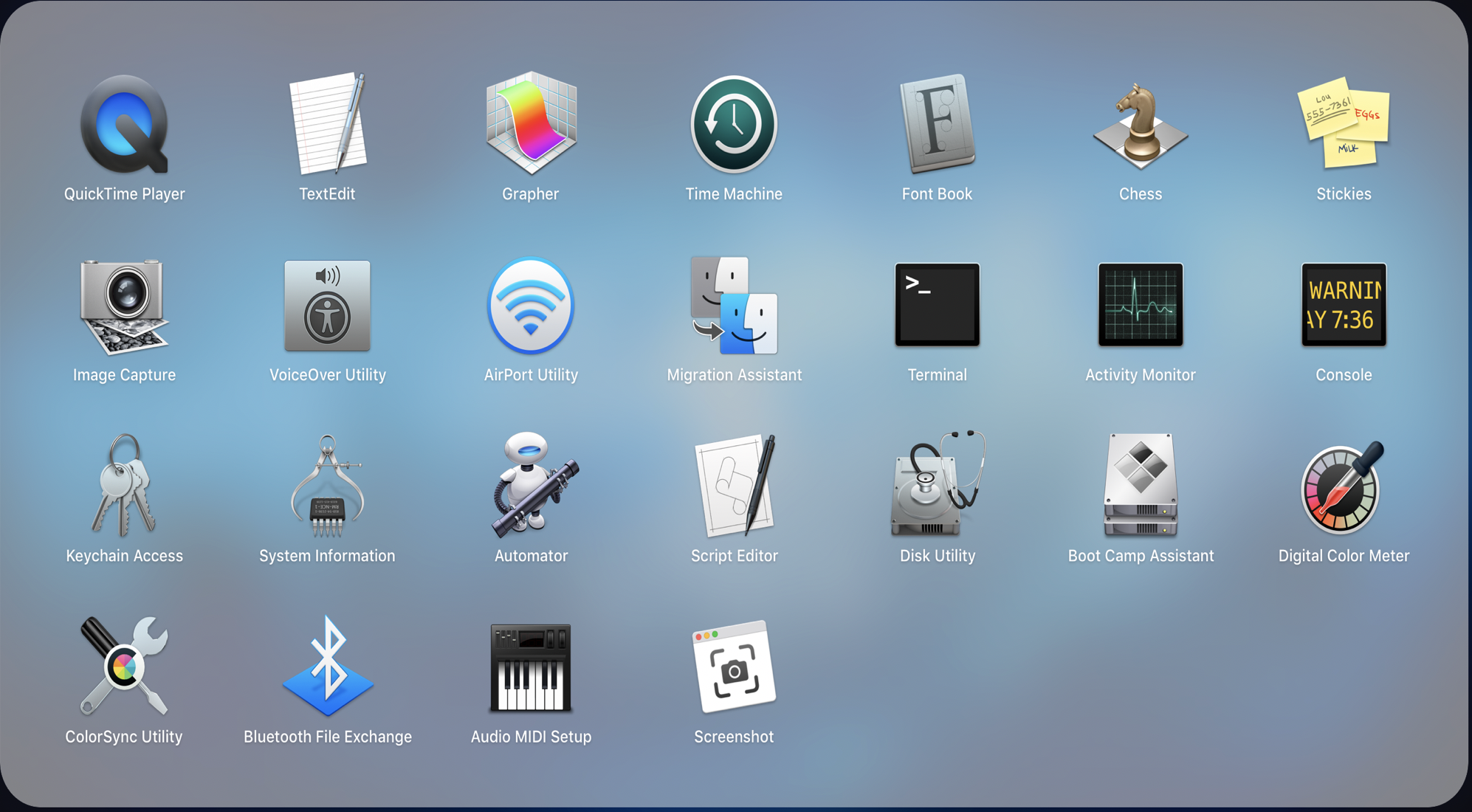This screenshot has height=812, width=1472.
Task: Start Migration Assistant
Action: pos(734,306)
